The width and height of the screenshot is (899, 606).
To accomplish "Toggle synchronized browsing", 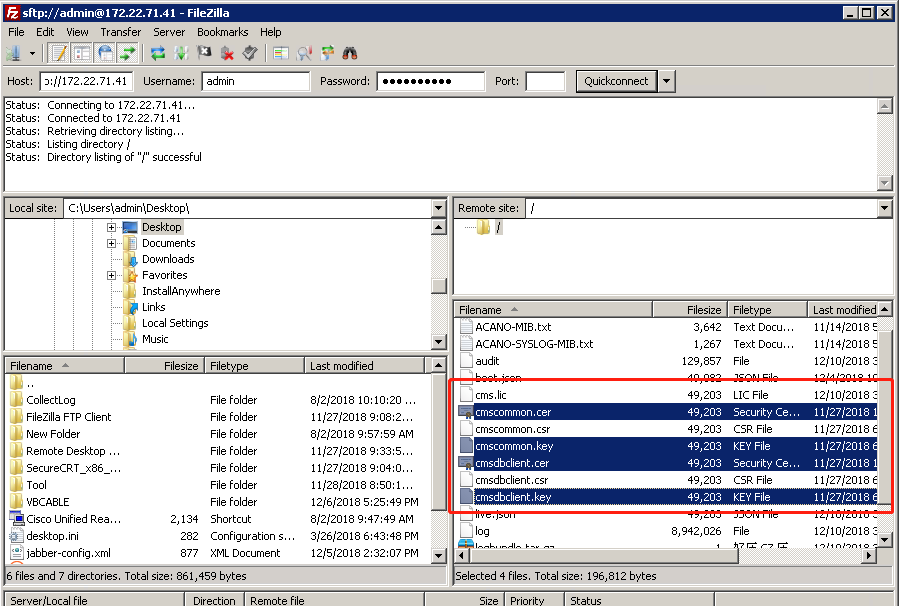I will 327,54.
